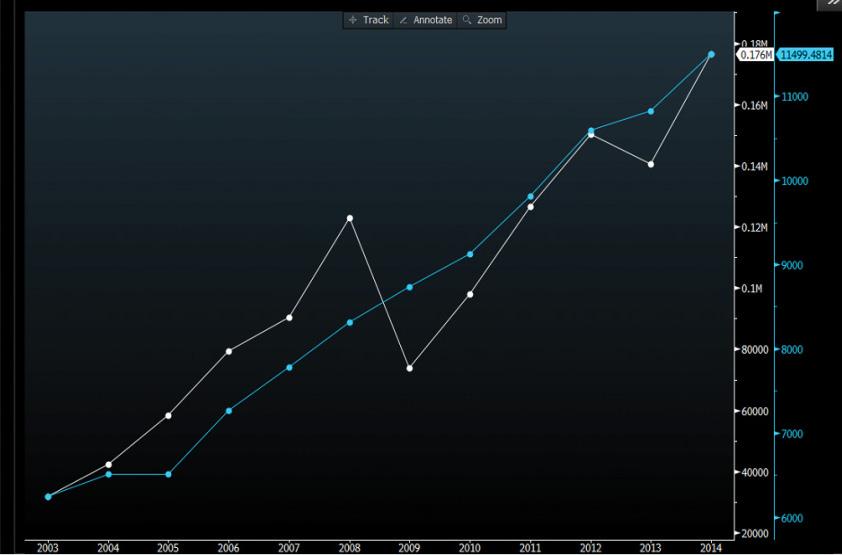Click the Annotate pencil icon
This screenshot has height=555, width=842.
[404, 20]
